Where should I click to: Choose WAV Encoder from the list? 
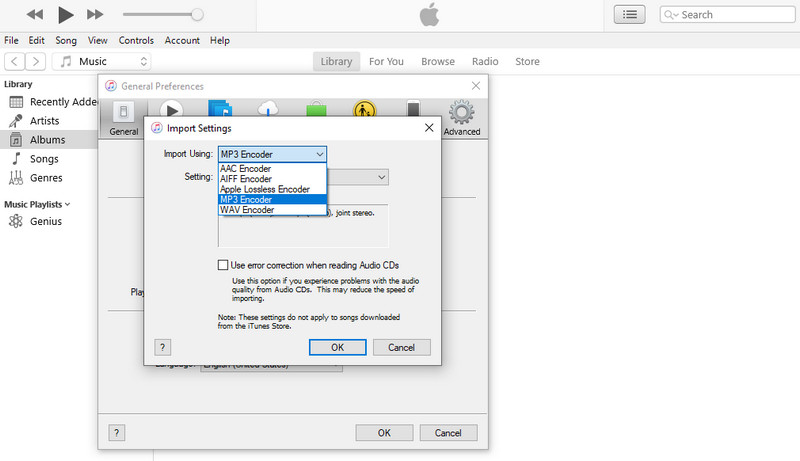click(x=272, y=210)
